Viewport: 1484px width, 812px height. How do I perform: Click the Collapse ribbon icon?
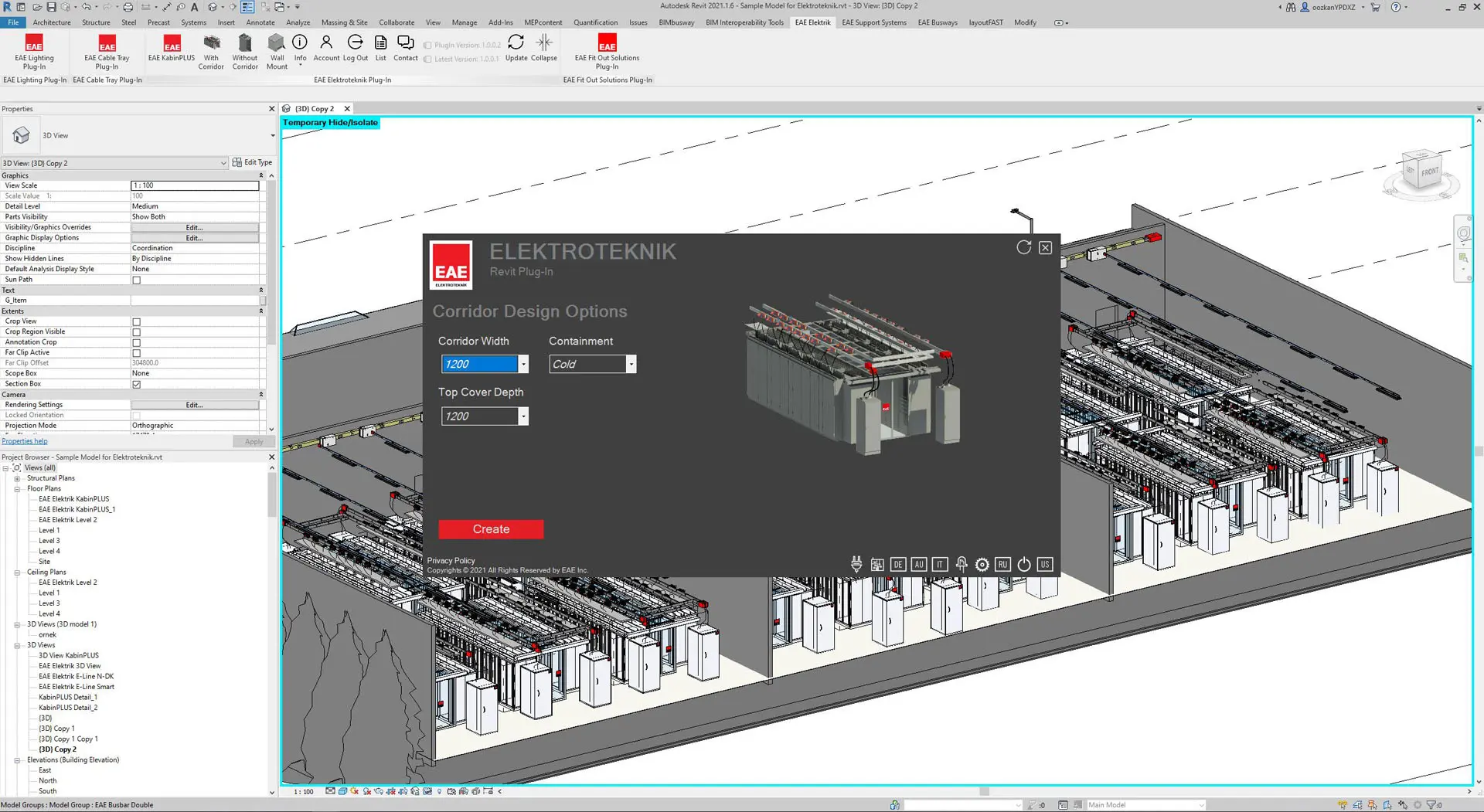click(x=544, y=48)
